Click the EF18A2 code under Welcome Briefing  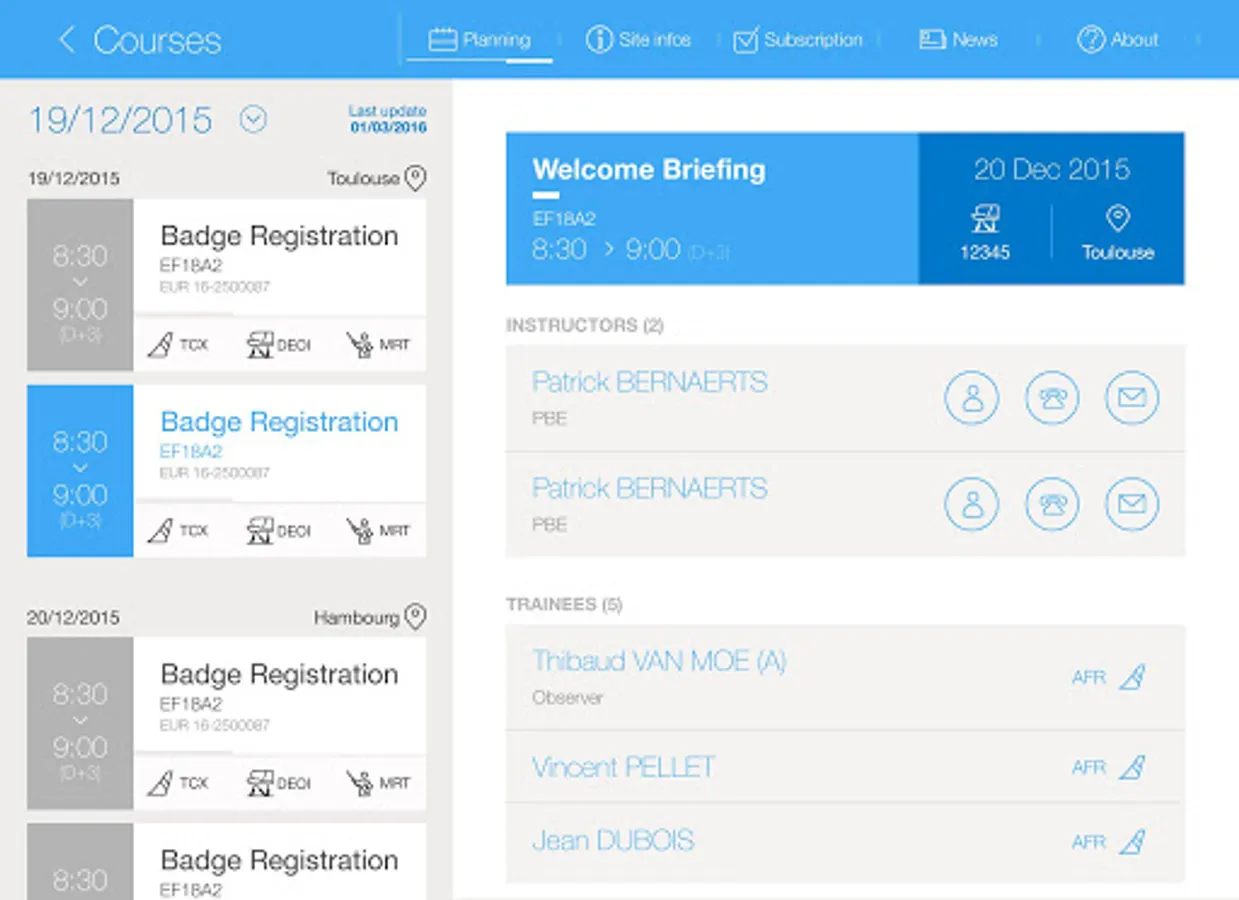pos(564,219)
